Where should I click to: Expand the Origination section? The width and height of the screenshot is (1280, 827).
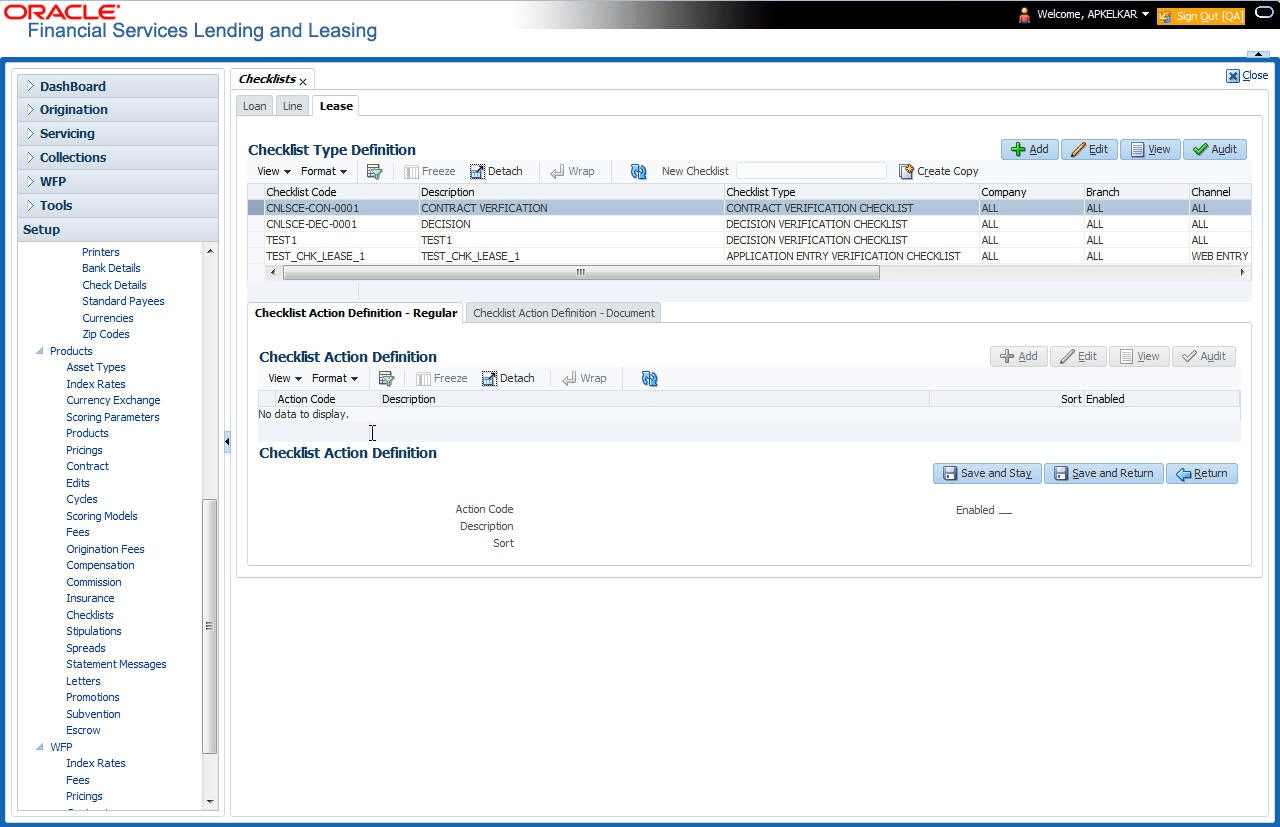[x=118, y=110]
